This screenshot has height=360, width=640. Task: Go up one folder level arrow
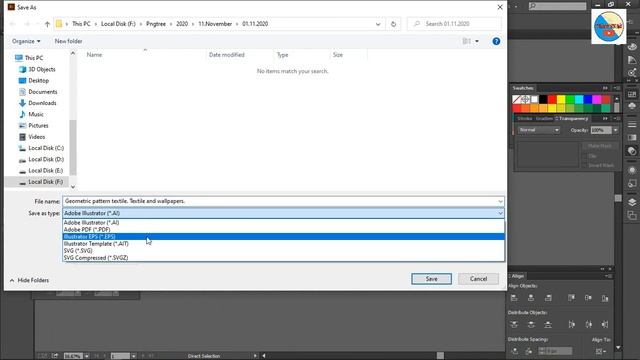[x=47, y=24]
